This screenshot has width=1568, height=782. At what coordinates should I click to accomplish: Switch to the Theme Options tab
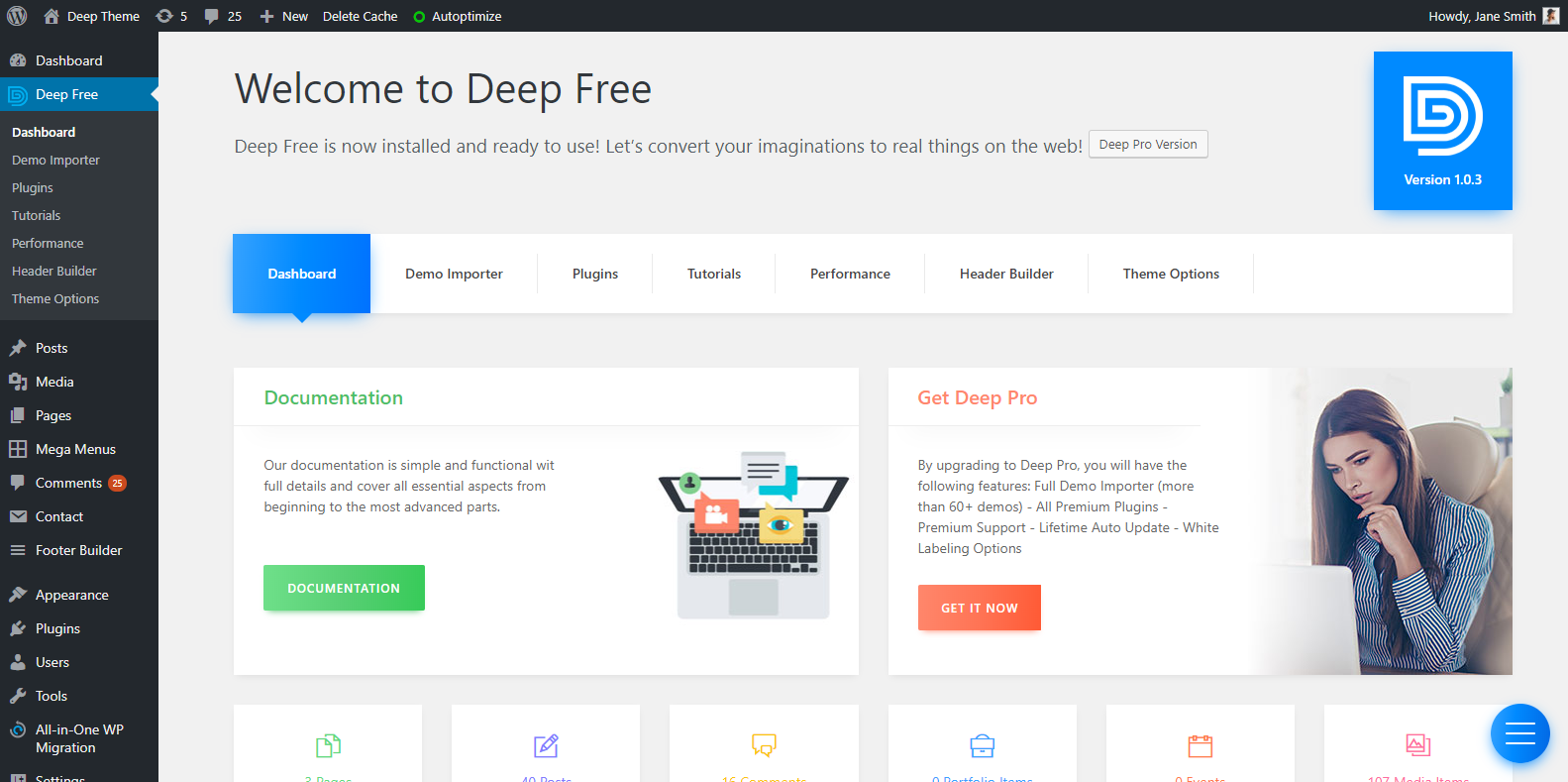tap(1171, 274)
